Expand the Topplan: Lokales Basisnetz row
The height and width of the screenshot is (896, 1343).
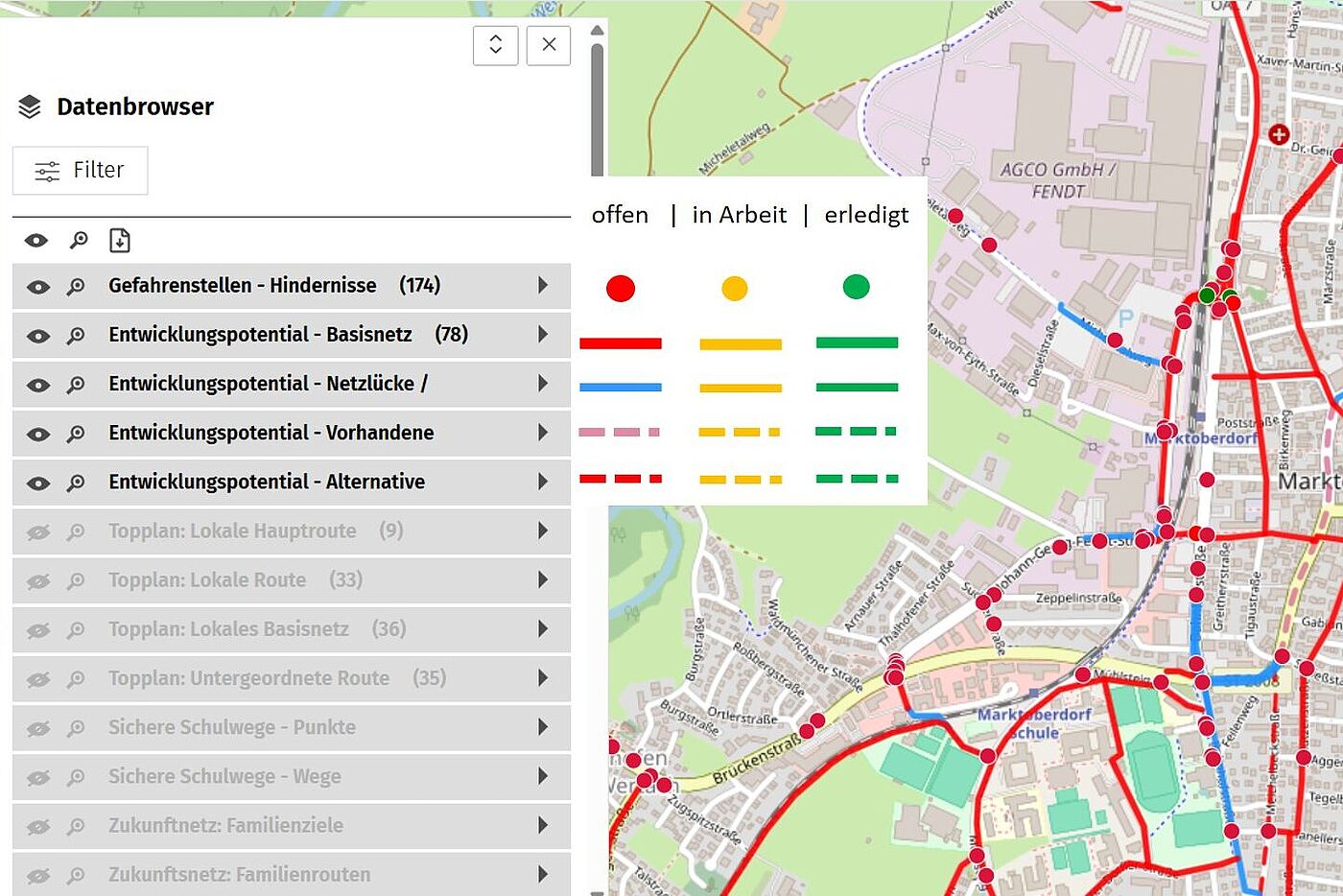543,628
